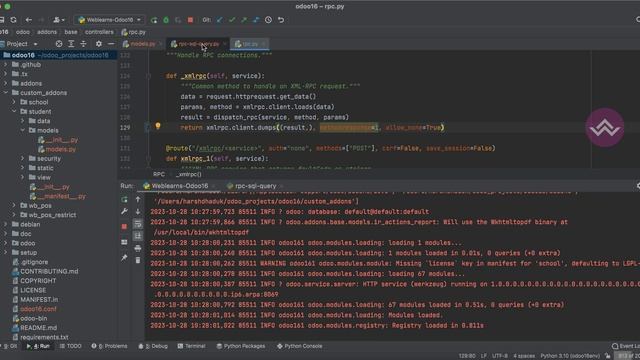Click the yellow lightbulb intention icon

click(x=158, y=126)
